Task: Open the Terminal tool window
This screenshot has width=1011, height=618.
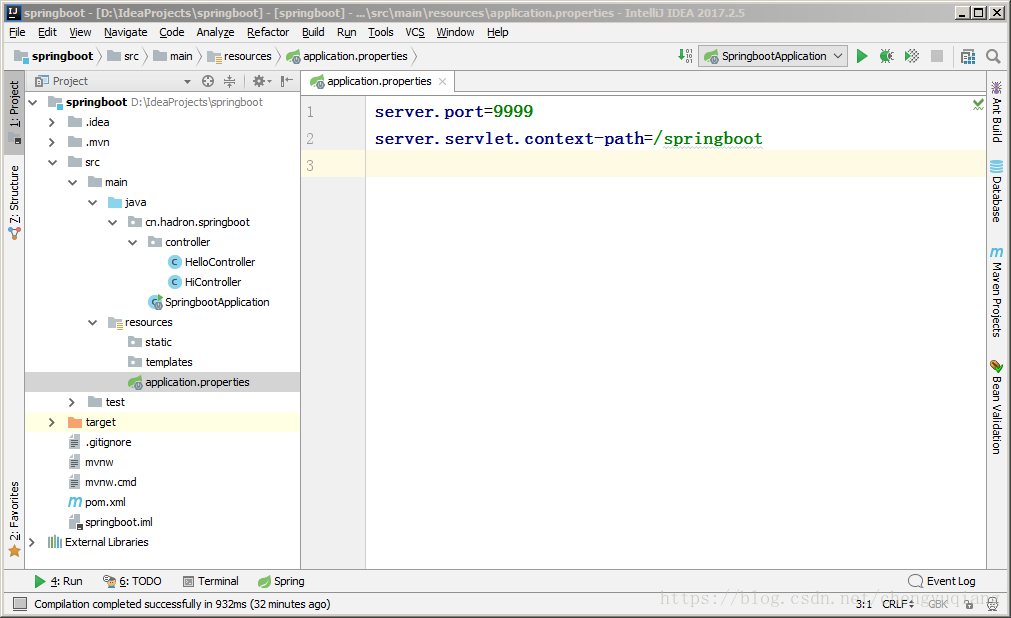Action: pyautogui.click(x=211, y=581)
